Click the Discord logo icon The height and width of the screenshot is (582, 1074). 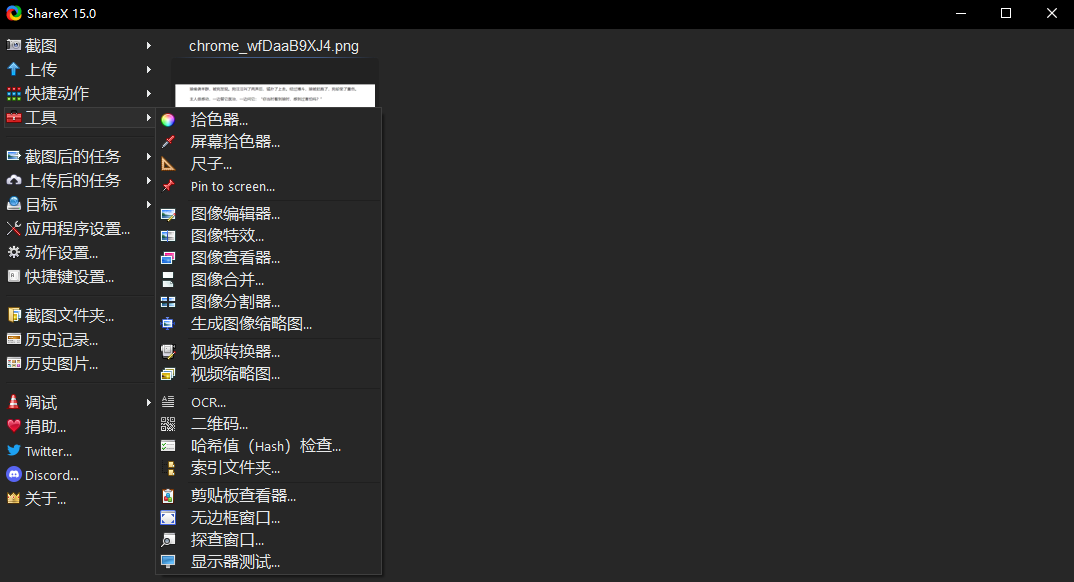pyautogui.click(x=14, y=475)
